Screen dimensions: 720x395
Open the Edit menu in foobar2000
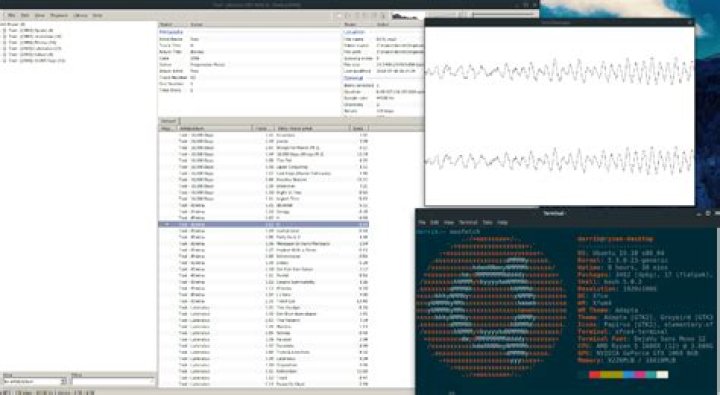coord(25,15)
